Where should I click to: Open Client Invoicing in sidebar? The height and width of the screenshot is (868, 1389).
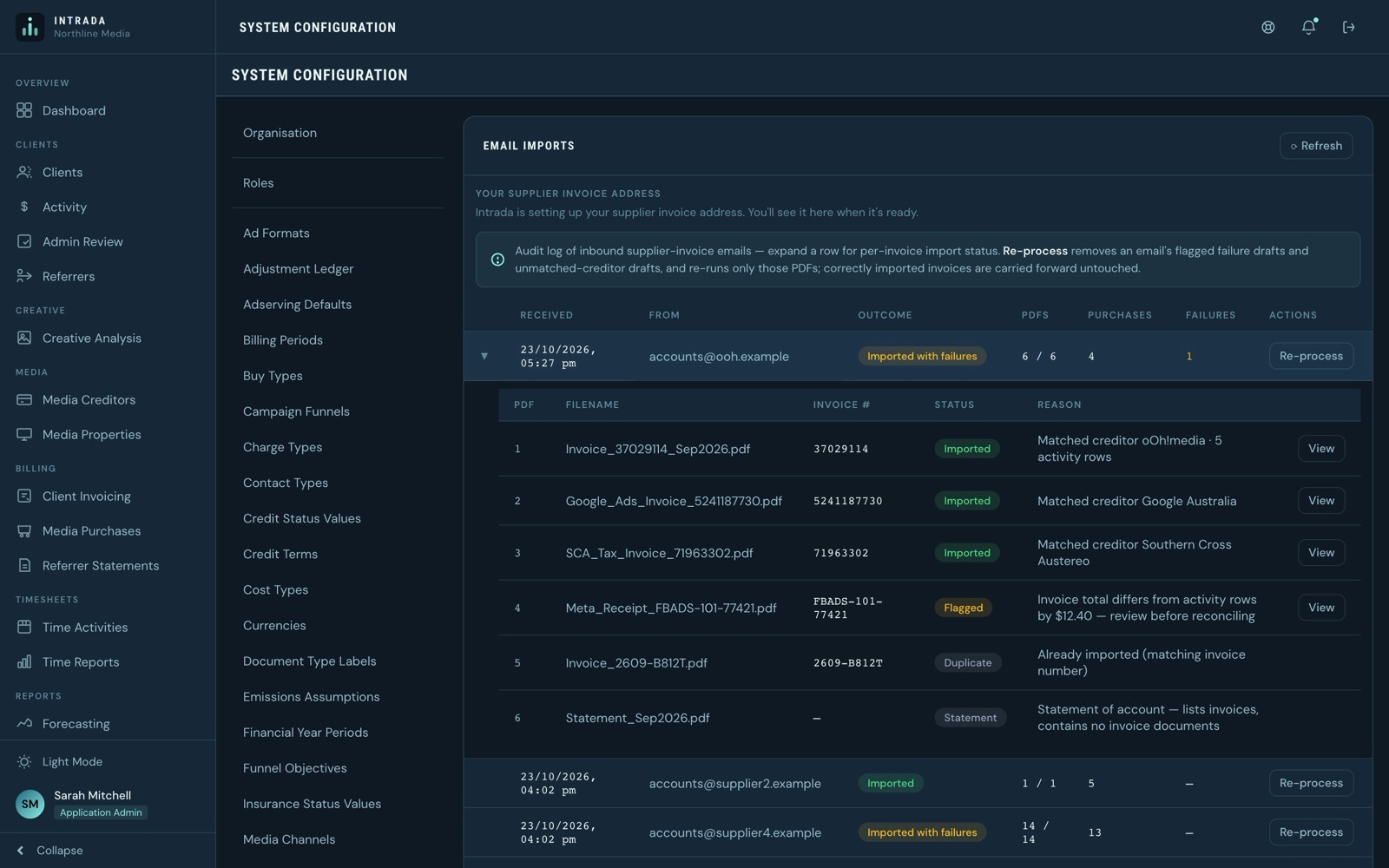coord(108,496)
